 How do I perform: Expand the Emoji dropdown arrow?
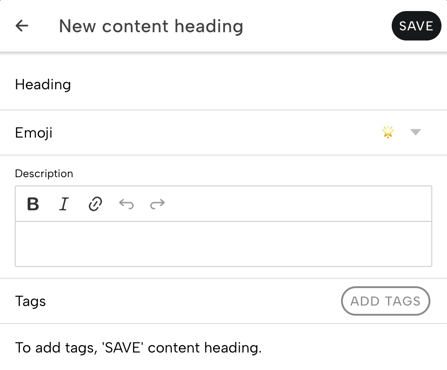(x=415, y=132)
